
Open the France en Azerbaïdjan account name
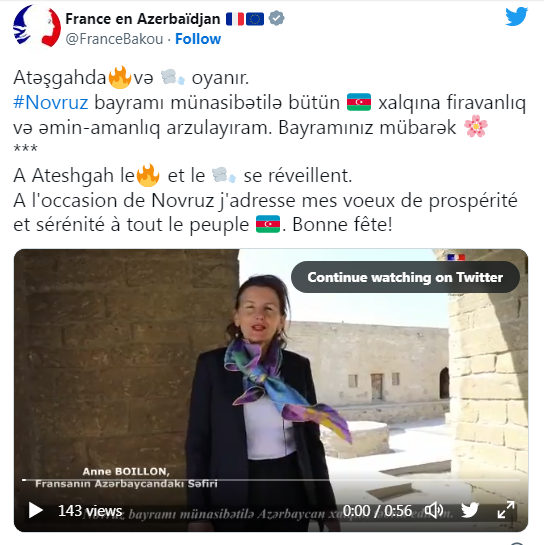coord(143,19)
